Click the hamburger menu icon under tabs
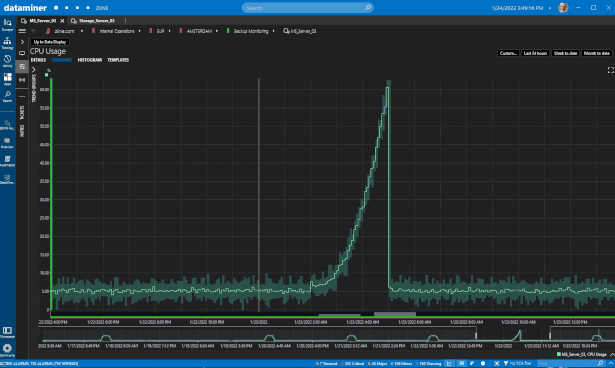 click(22, 31)
